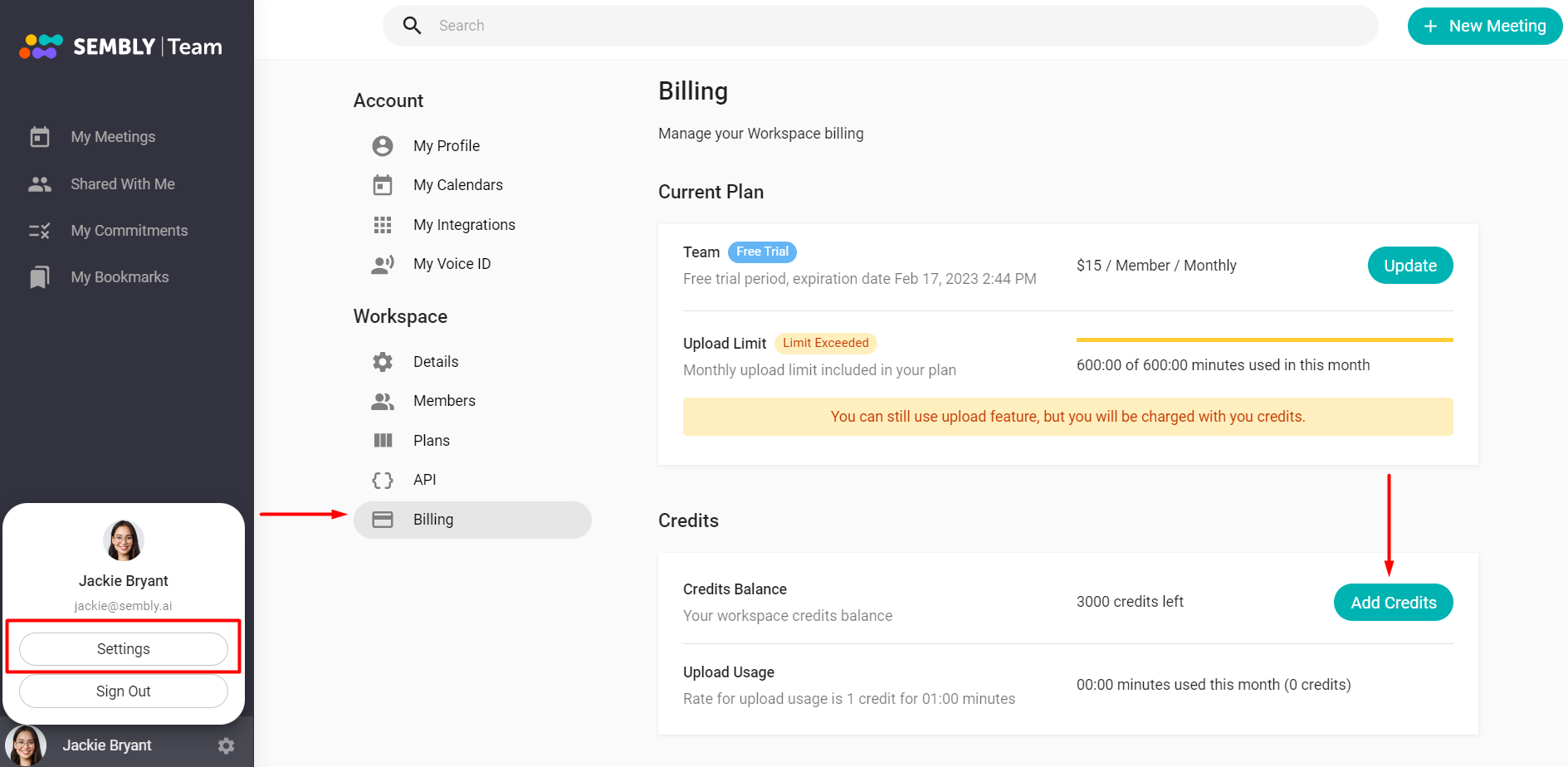Click the Plans columns icon

[x=383, y=441]
